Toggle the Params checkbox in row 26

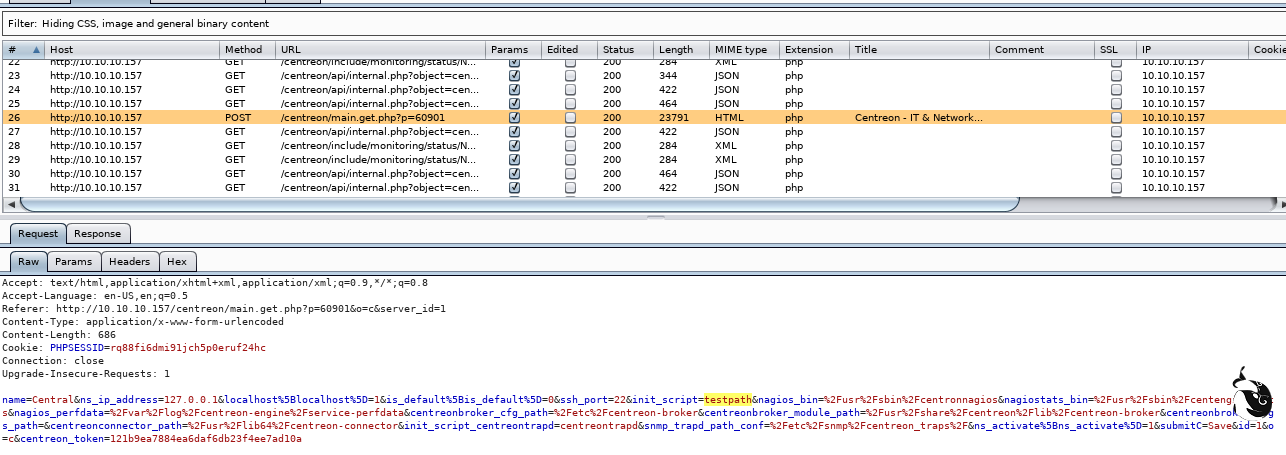514,117
